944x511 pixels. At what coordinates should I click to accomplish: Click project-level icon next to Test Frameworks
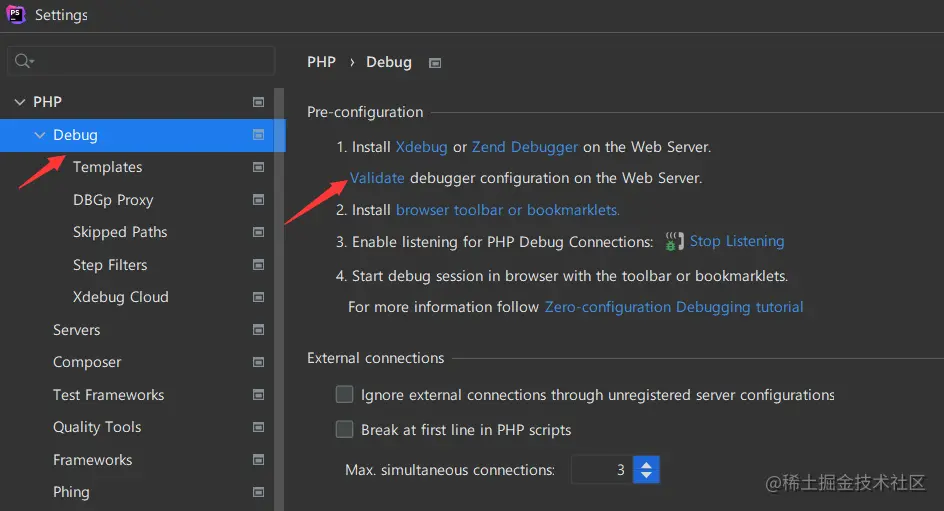(x=258, y=395)
